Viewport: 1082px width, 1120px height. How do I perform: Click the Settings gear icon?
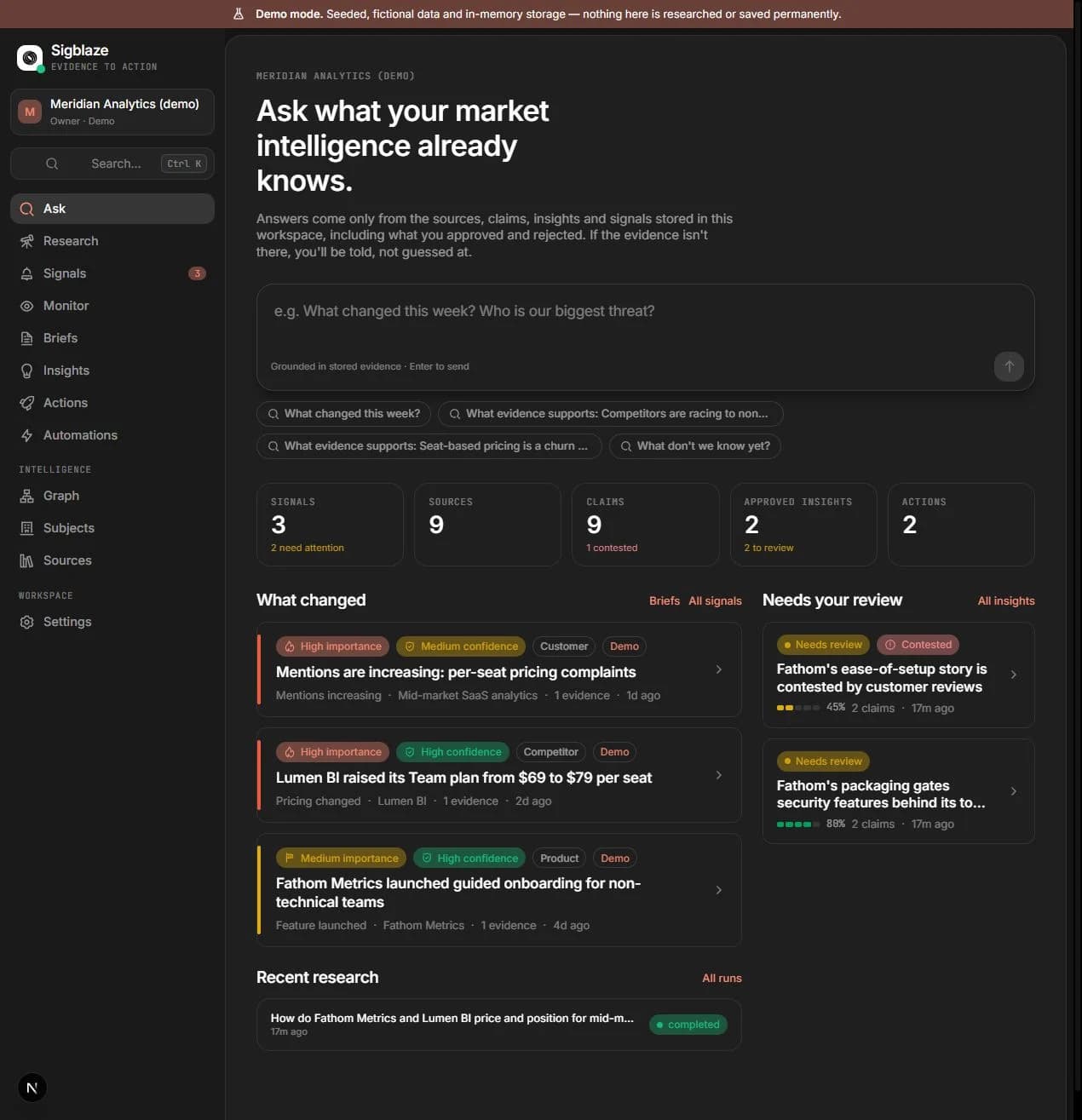coord(27,622)
